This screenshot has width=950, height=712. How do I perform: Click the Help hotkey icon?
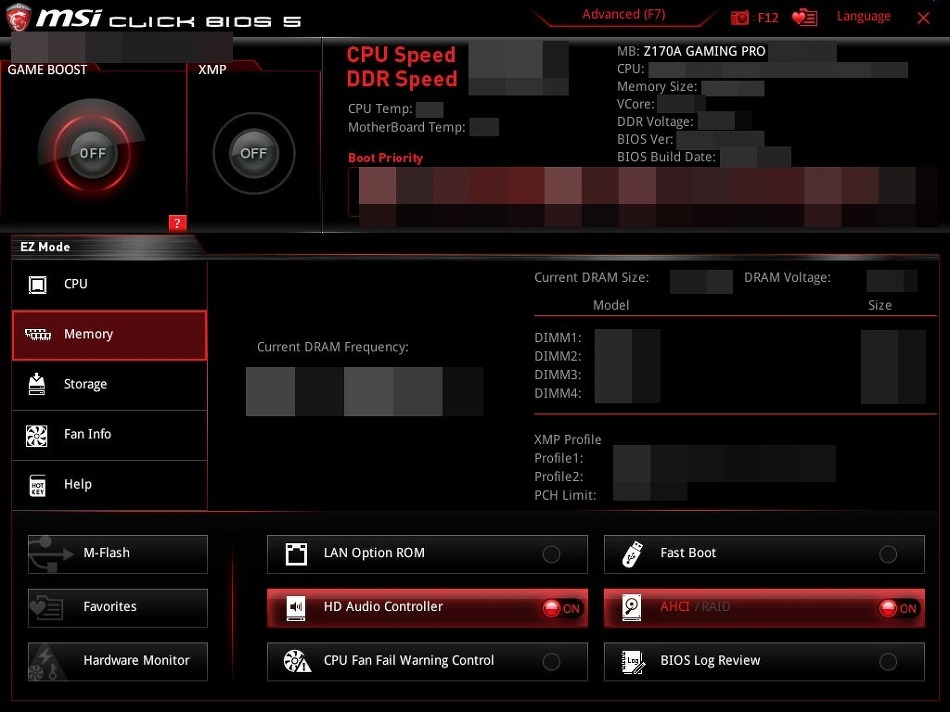tap(38, 485)
